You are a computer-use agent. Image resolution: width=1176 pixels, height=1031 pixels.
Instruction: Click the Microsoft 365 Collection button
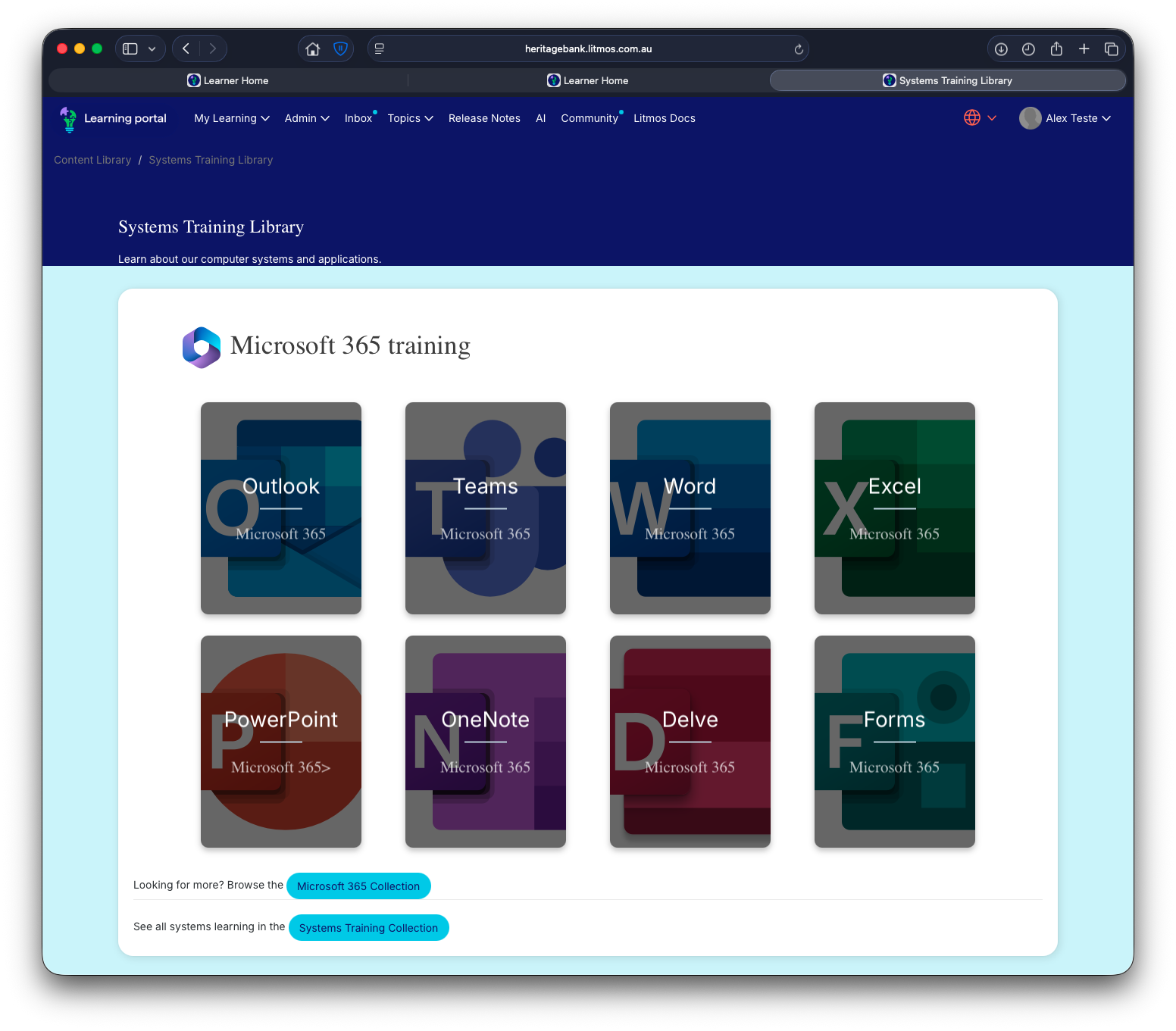click(x=358, y=886)
